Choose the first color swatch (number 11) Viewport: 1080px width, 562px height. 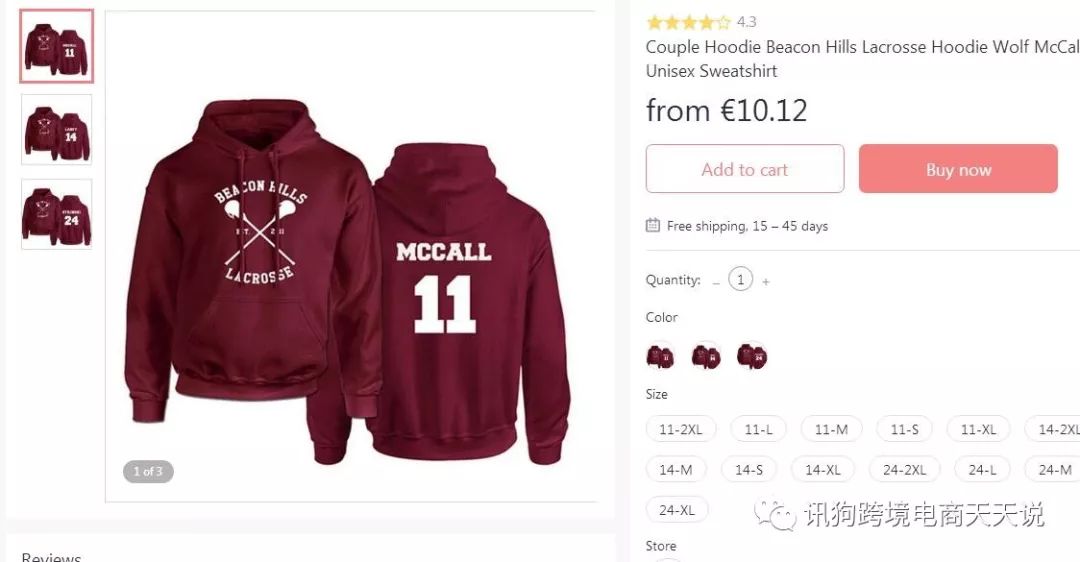tap(660, 356)
